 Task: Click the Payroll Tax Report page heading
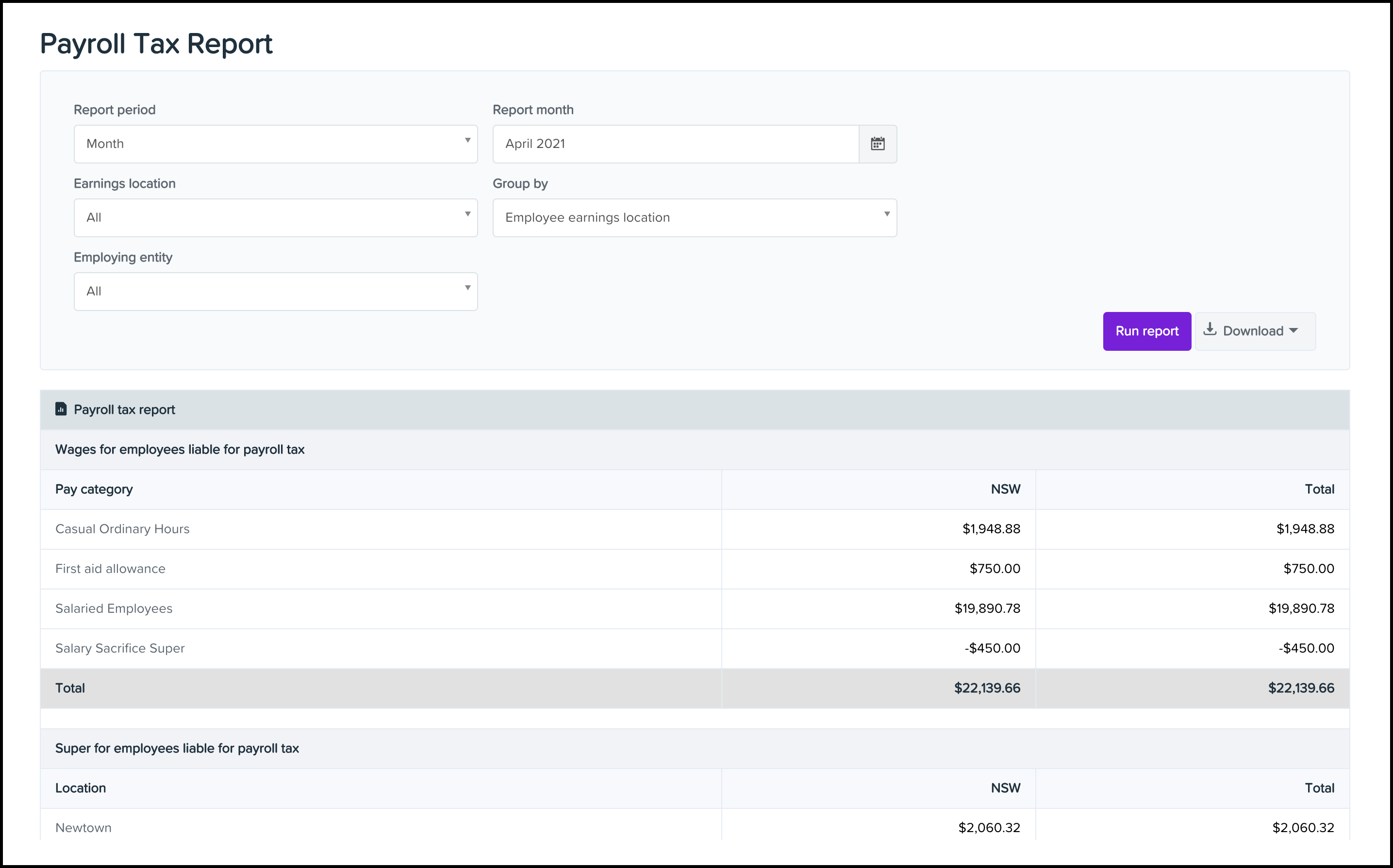156,44
